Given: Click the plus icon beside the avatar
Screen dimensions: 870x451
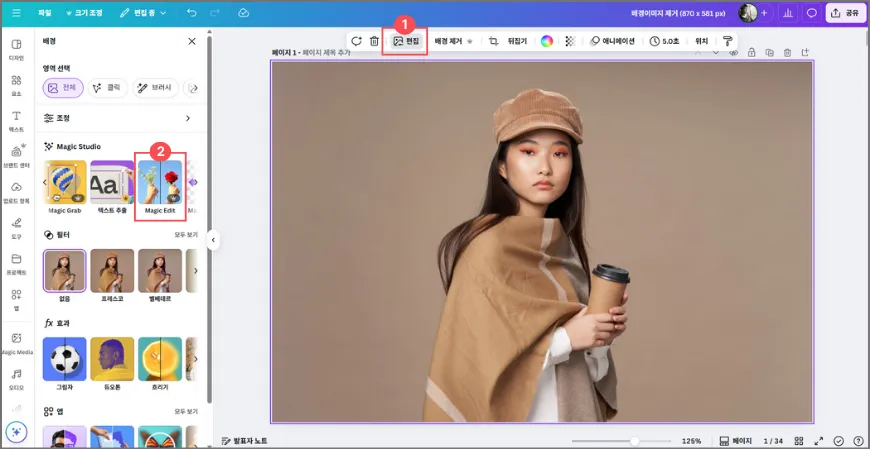Looking at the screenshot, I should pos(764,13).
